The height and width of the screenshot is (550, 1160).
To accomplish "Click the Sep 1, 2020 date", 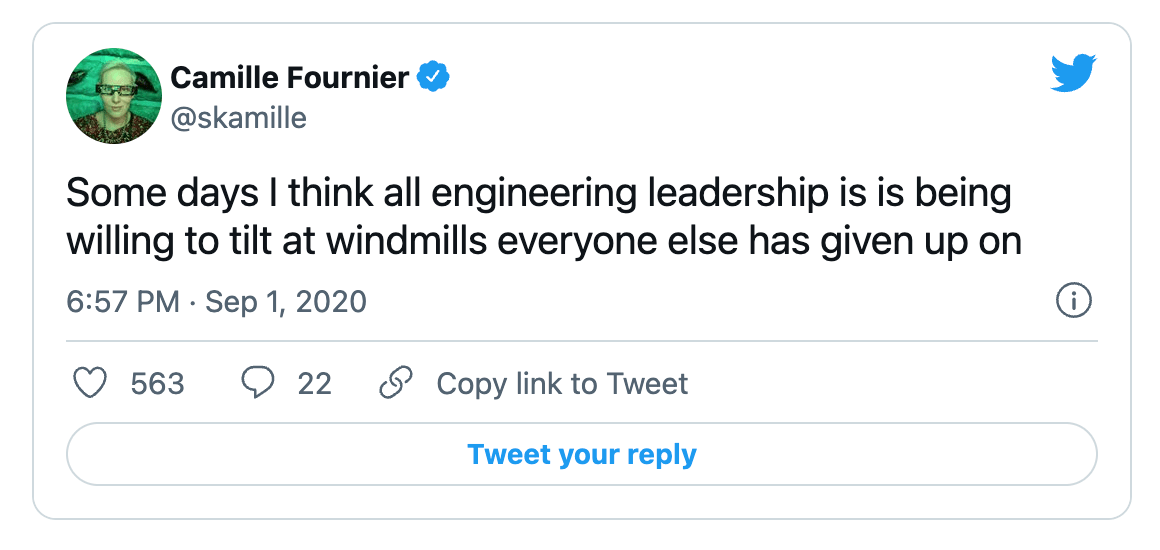I will click(286, 301).
